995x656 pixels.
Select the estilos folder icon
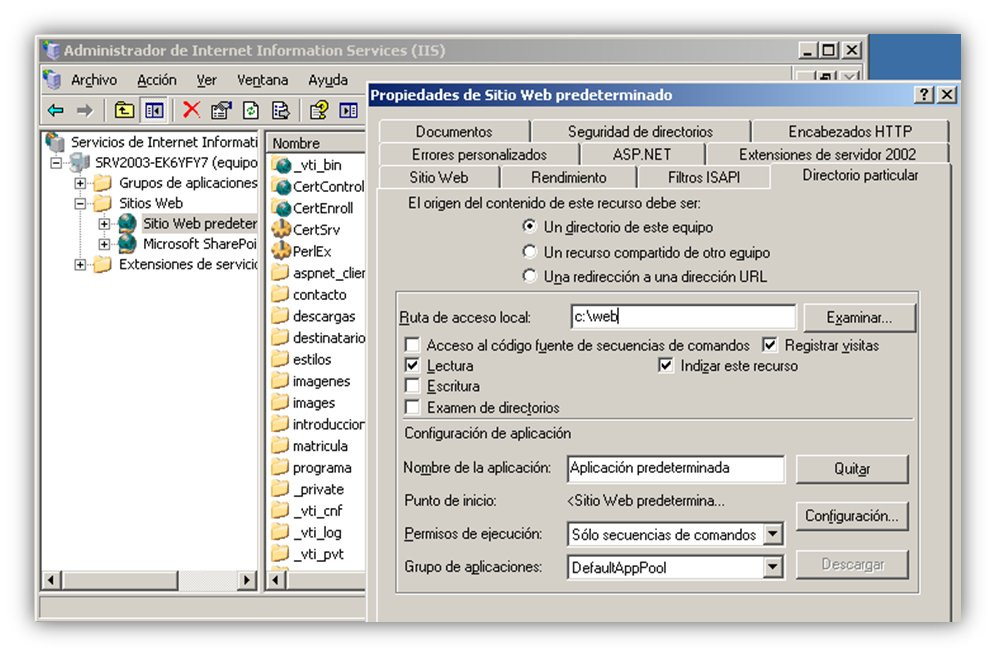pyautogui.click(x=280, y=359)
